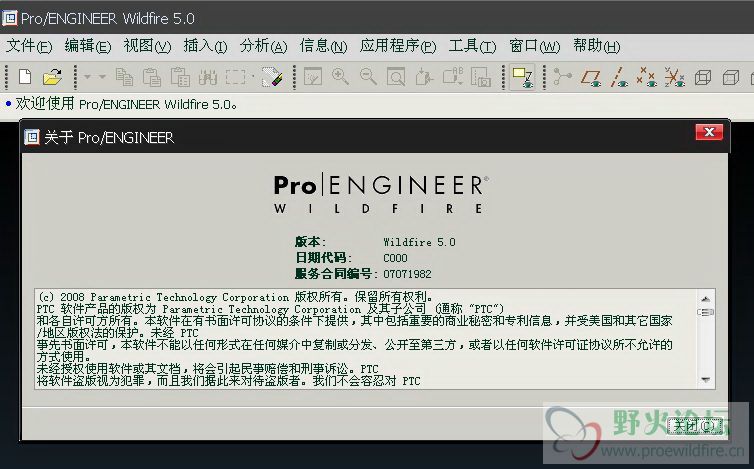Click the Paste Special icon

pyautogui.click(x=180, y=77)
